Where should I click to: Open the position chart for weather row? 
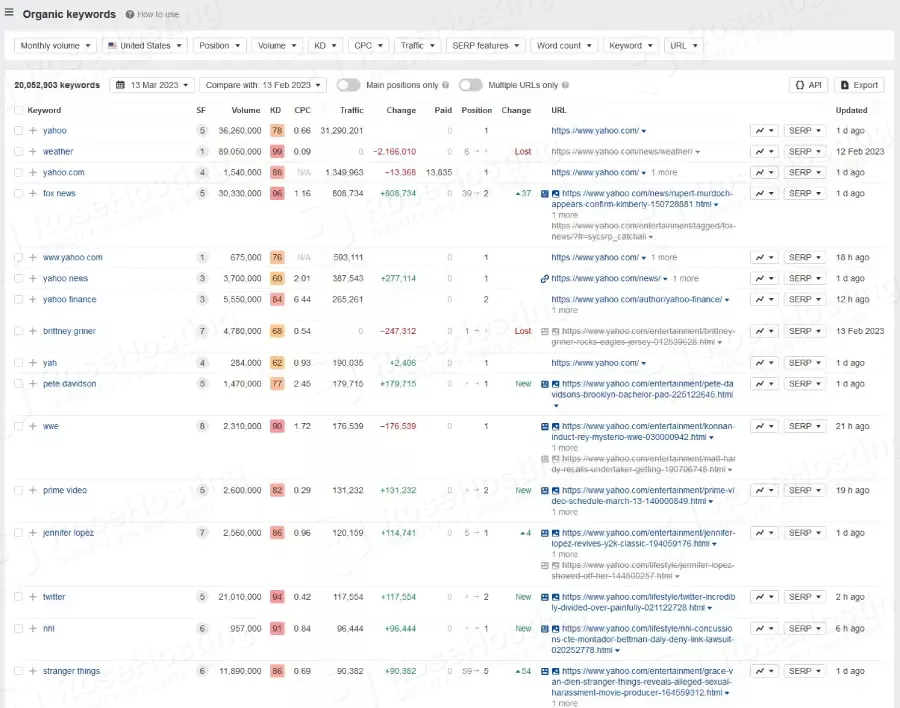764,152
